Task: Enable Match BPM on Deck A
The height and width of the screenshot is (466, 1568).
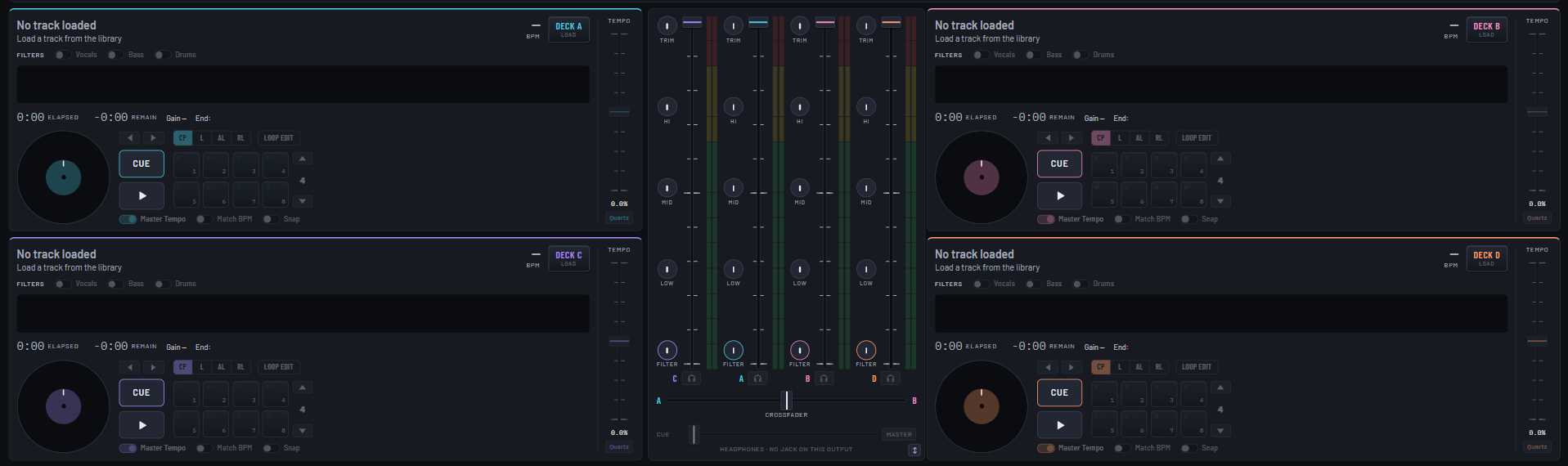Action: coord(204,219)
